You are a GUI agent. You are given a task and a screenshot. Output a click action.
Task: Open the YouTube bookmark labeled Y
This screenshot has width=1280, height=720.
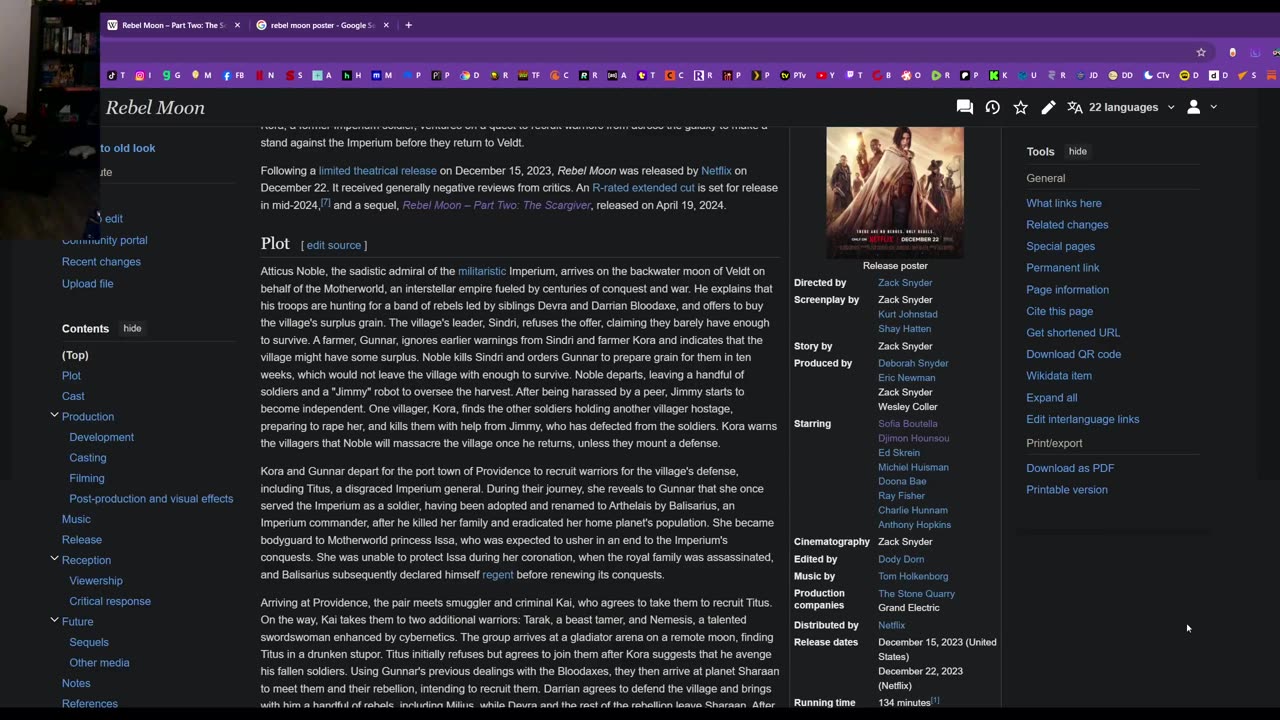point(825,75)
